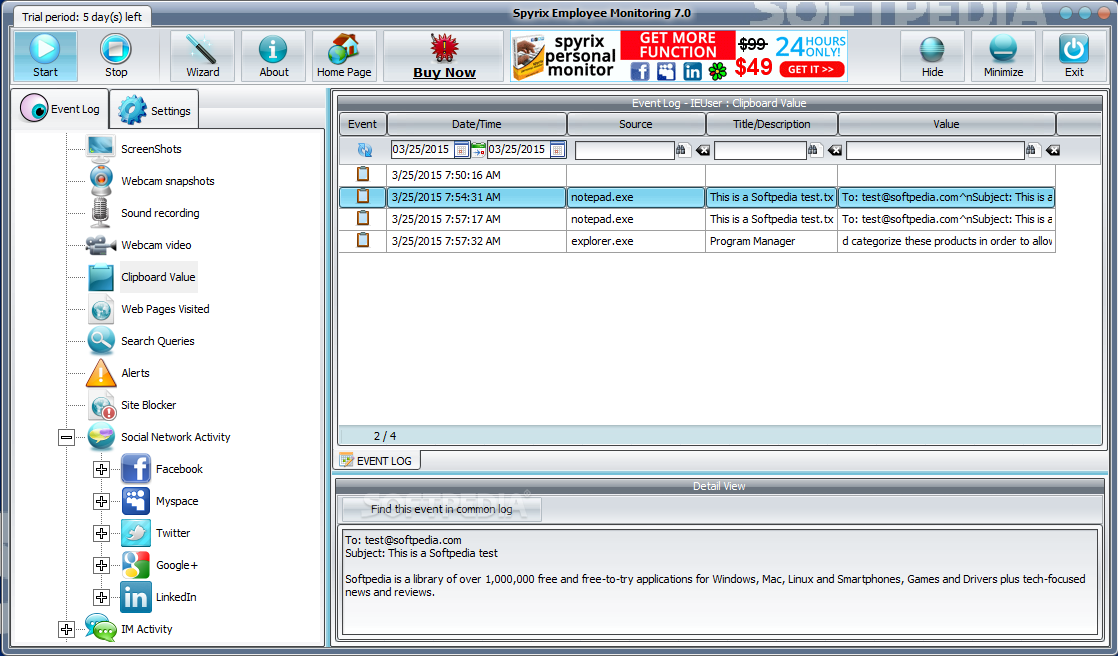The width and height of the screenshot is (1118, 656).
Task: Open the About dialog
Action: pos(274,56)
